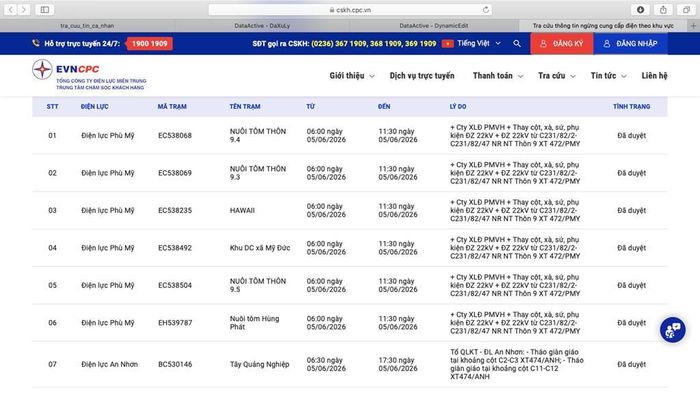This screenshot has width=700, height=394.
Task: Click the MÃ TRẠM column header
Action: click(x=172, y=107)
